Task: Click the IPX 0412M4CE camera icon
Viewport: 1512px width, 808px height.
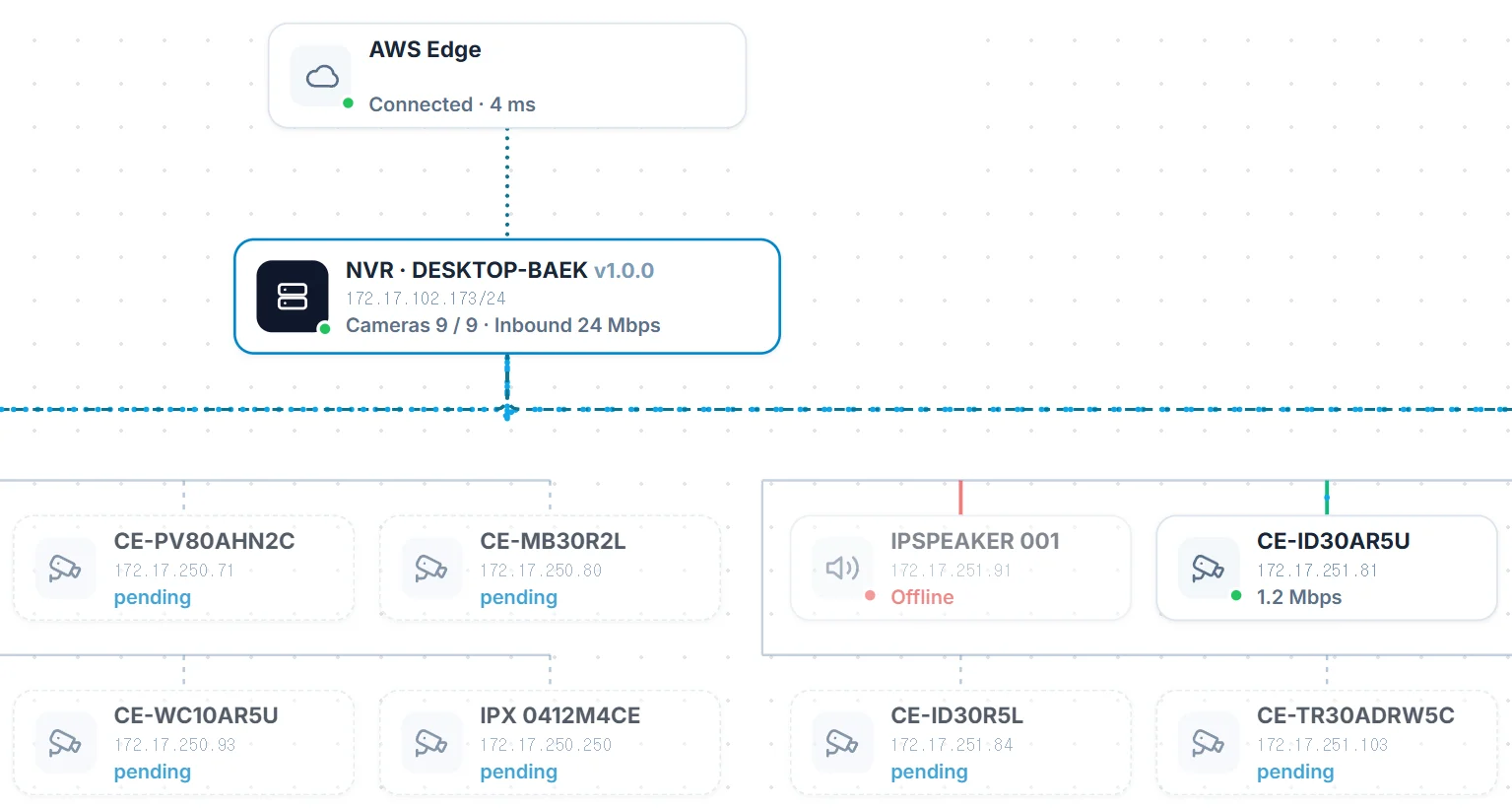Action: pyautogui.click(x=431, y=743)
